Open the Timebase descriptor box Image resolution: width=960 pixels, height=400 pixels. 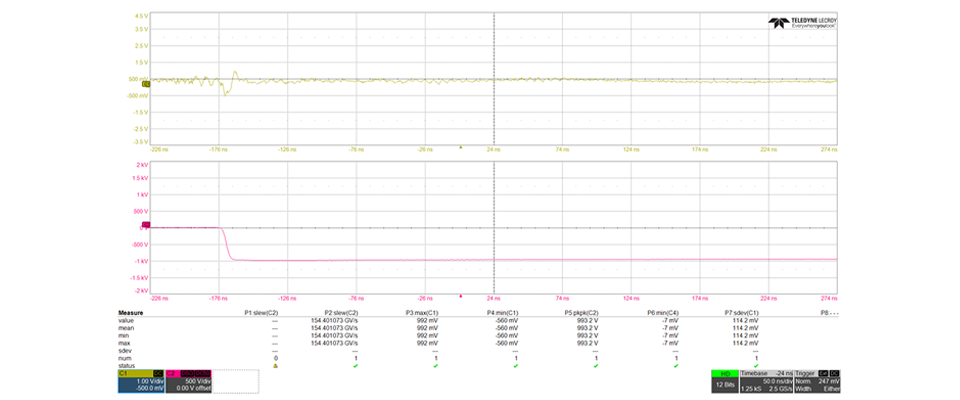click(767, 380)
